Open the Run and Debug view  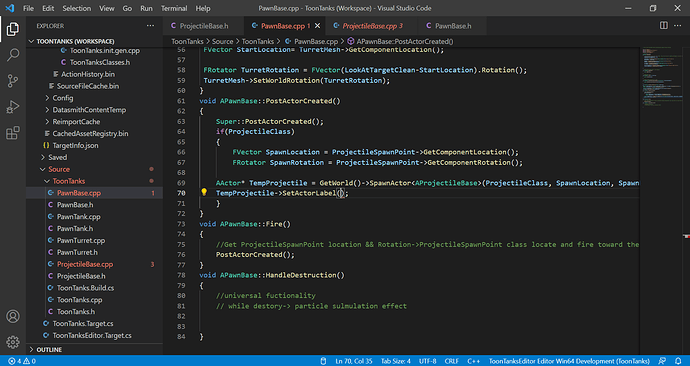click(x=13, y=106)
